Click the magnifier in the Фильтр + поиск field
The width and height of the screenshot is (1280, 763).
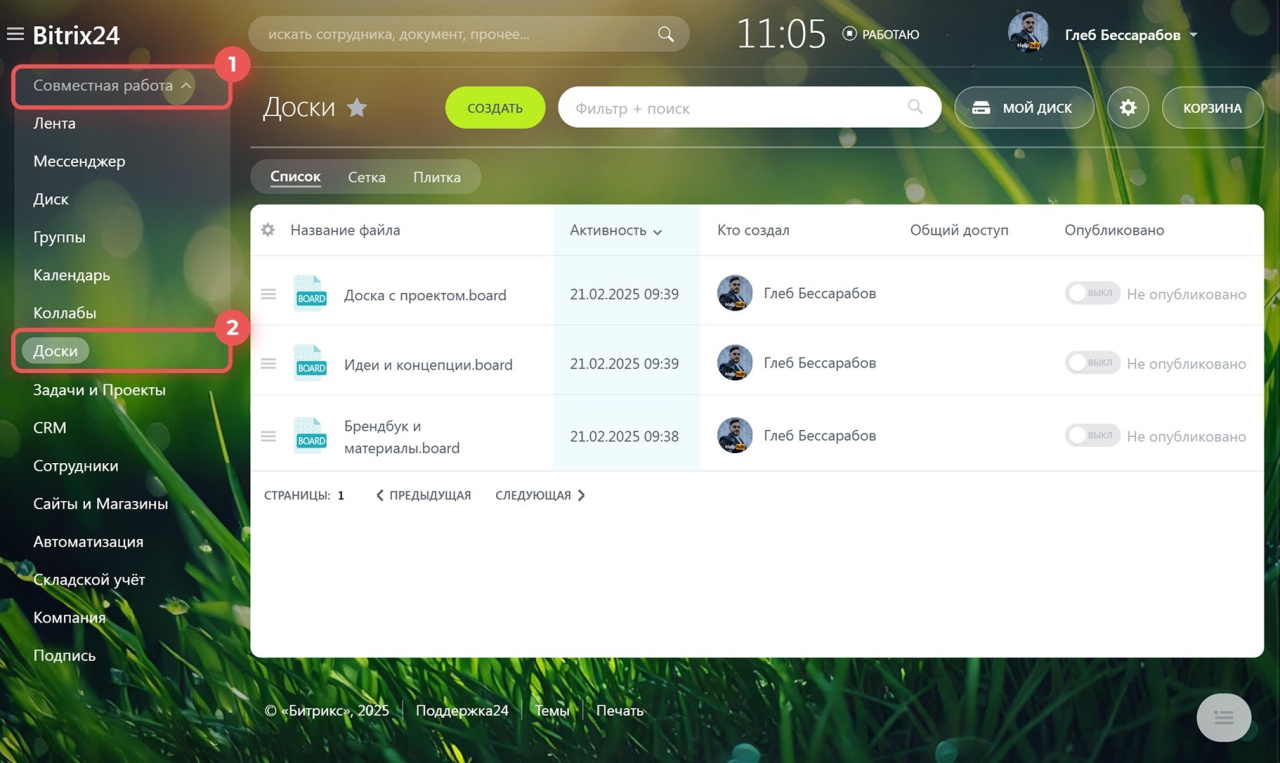point(915,107)
